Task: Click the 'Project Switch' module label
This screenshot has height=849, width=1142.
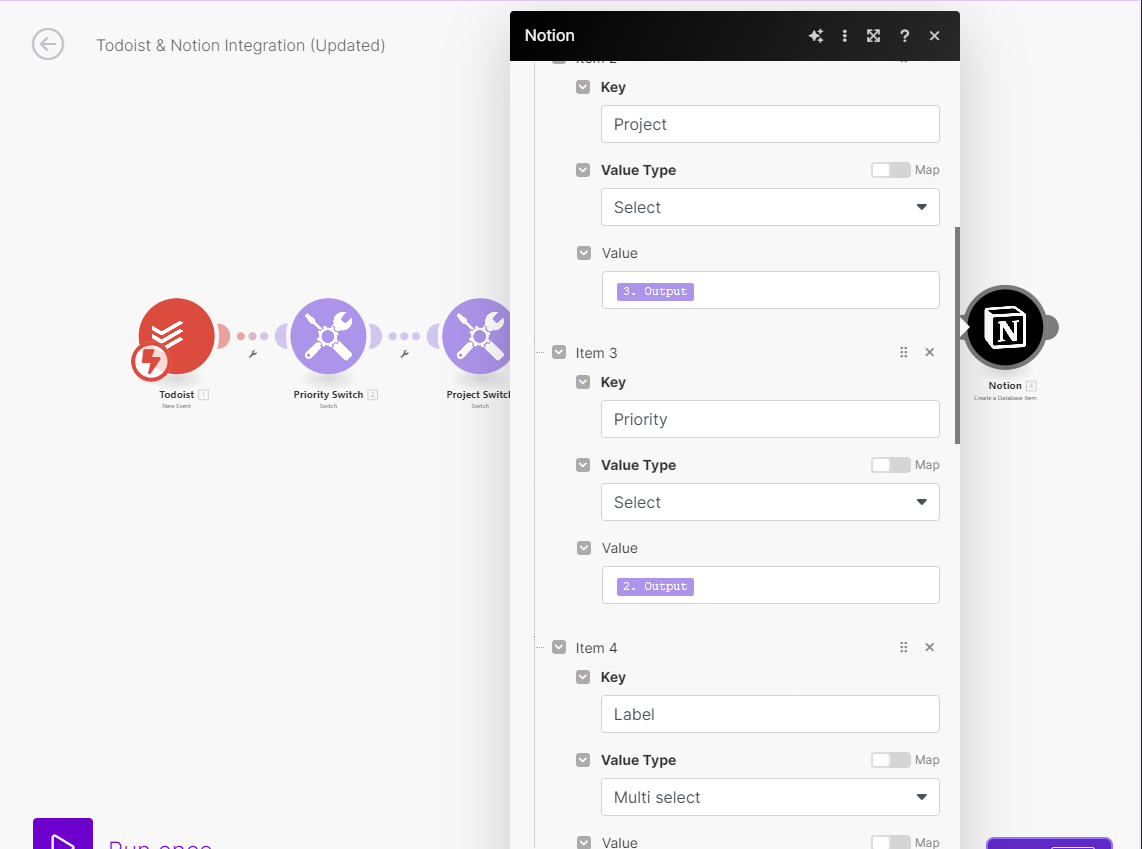Action: click(479, 395)
